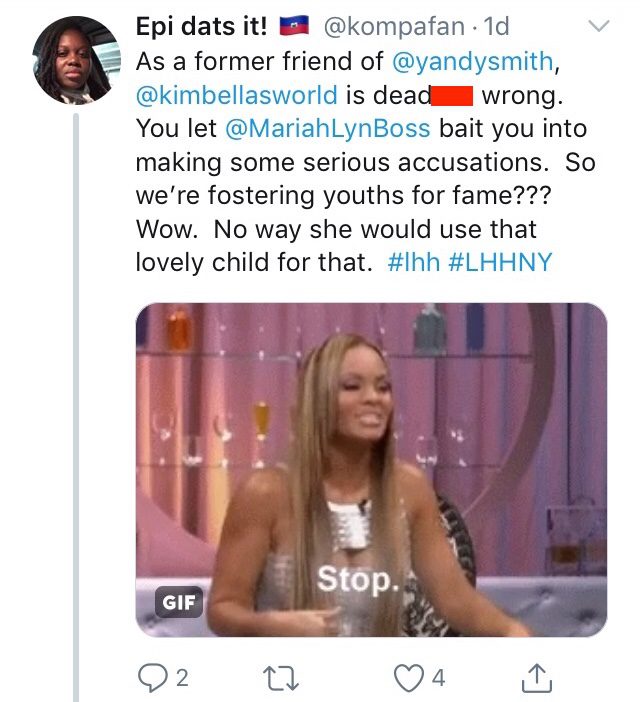640x702 pixels.
Task: Open the 1d timestamp link
Action: tap(497, 26)
